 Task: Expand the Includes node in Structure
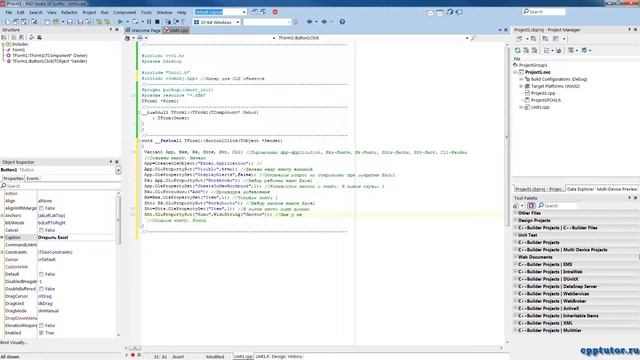[3, 44]
